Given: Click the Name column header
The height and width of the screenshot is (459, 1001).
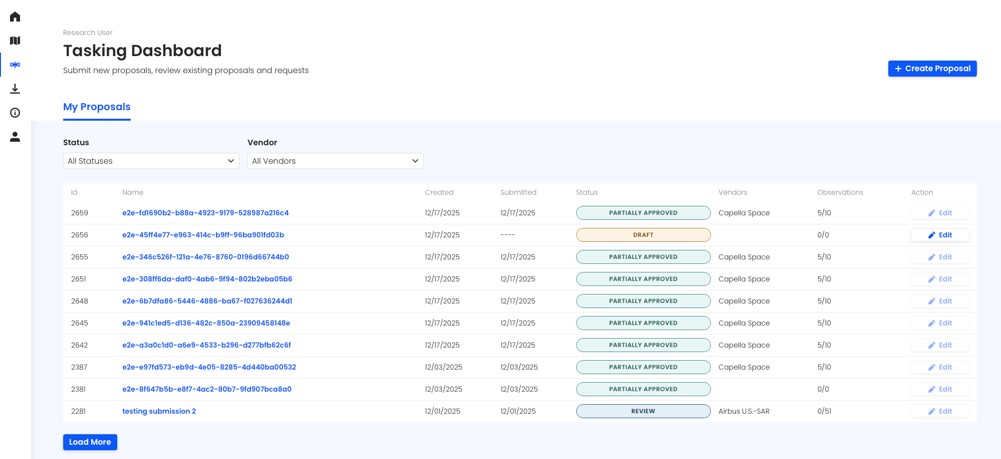Looking at the screenshot, I should [x=133, y=192].
